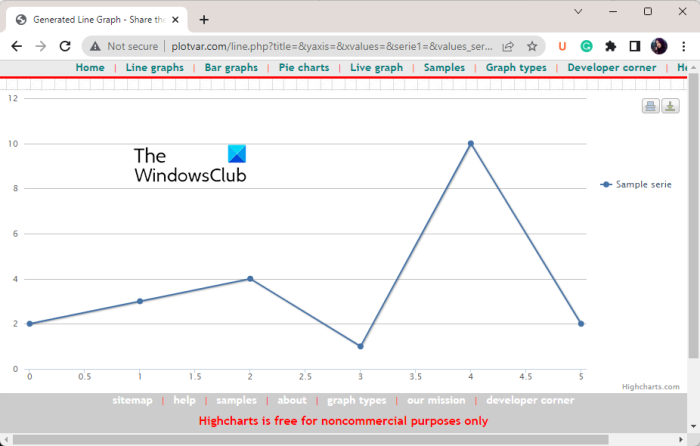Open the footer about link
Viewport: 700px width, 446px height.
pyautogui.click(x=292, y=400)
